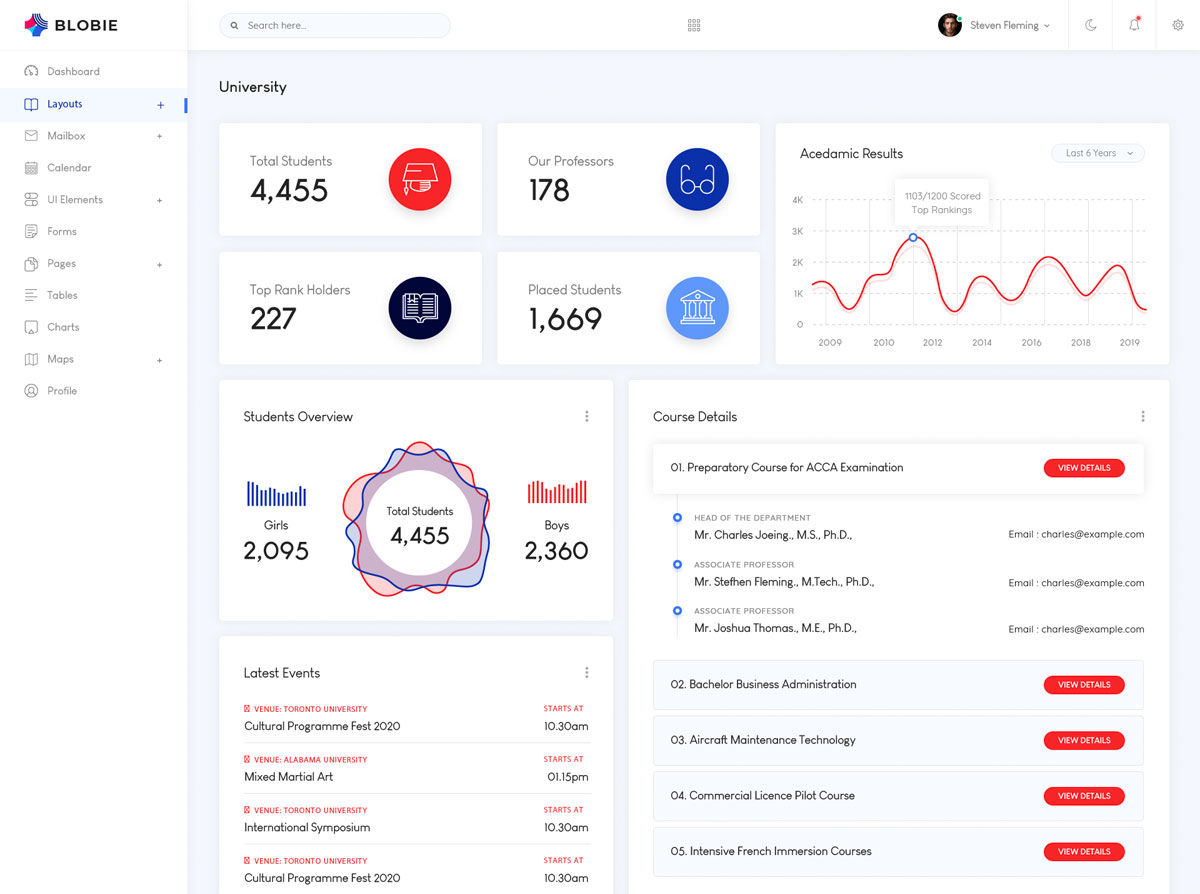View details for Bachelor Business Administration
Image resolution: width=1200 pixels, height=894 pixels.
click(1084, 685)
